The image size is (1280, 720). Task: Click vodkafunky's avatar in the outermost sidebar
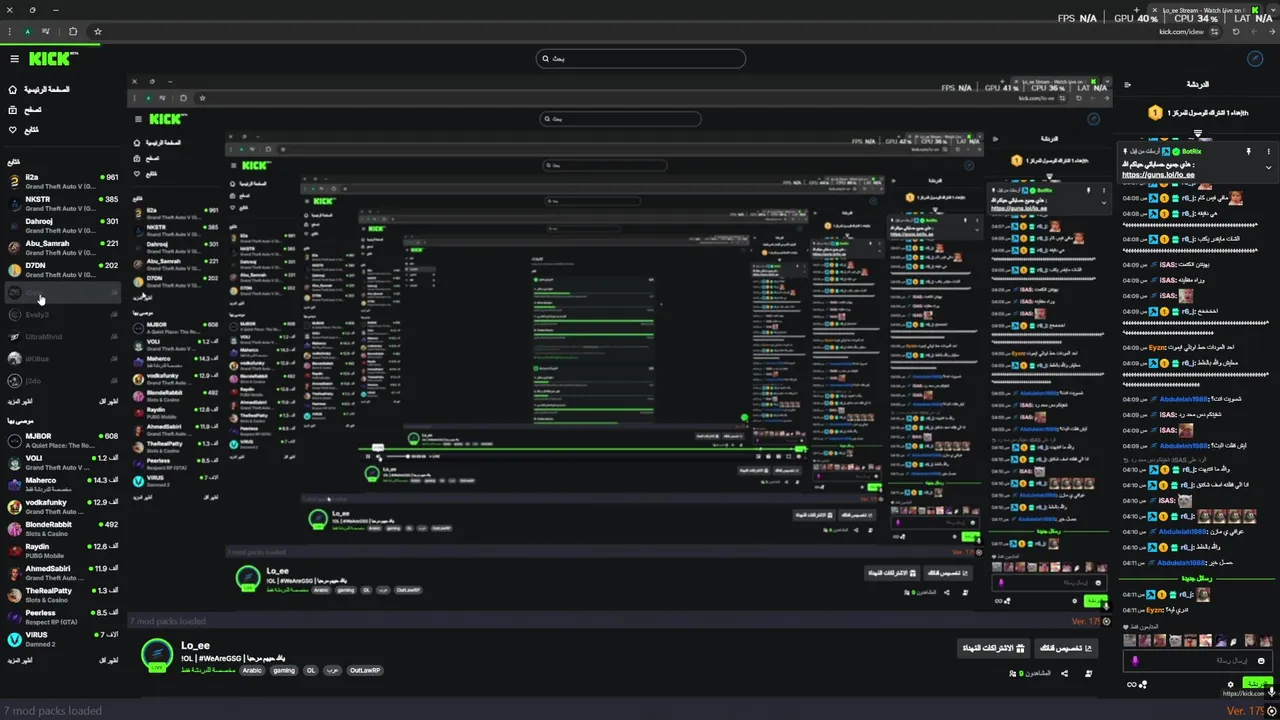point(14,507)
